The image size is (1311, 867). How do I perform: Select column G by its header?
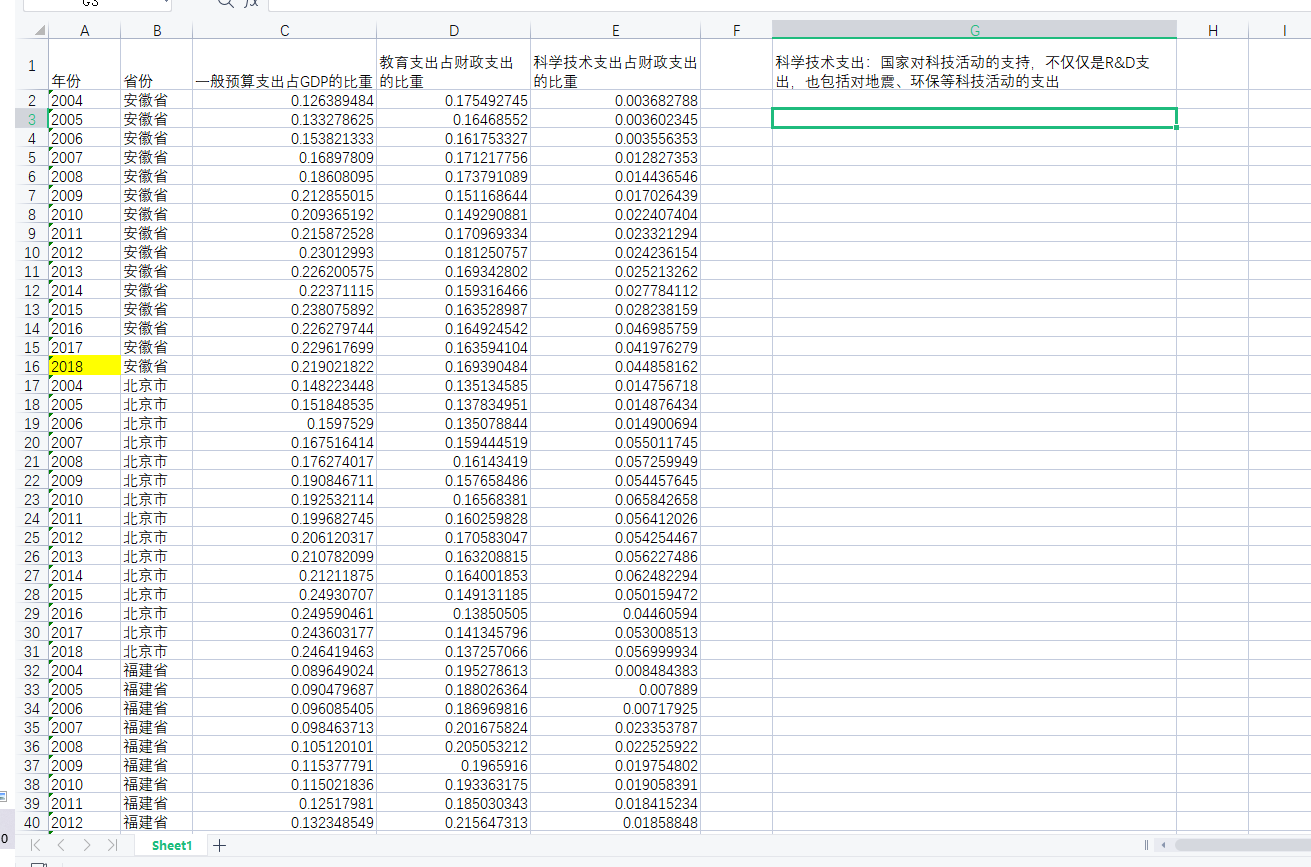click(x=973, y=30)
